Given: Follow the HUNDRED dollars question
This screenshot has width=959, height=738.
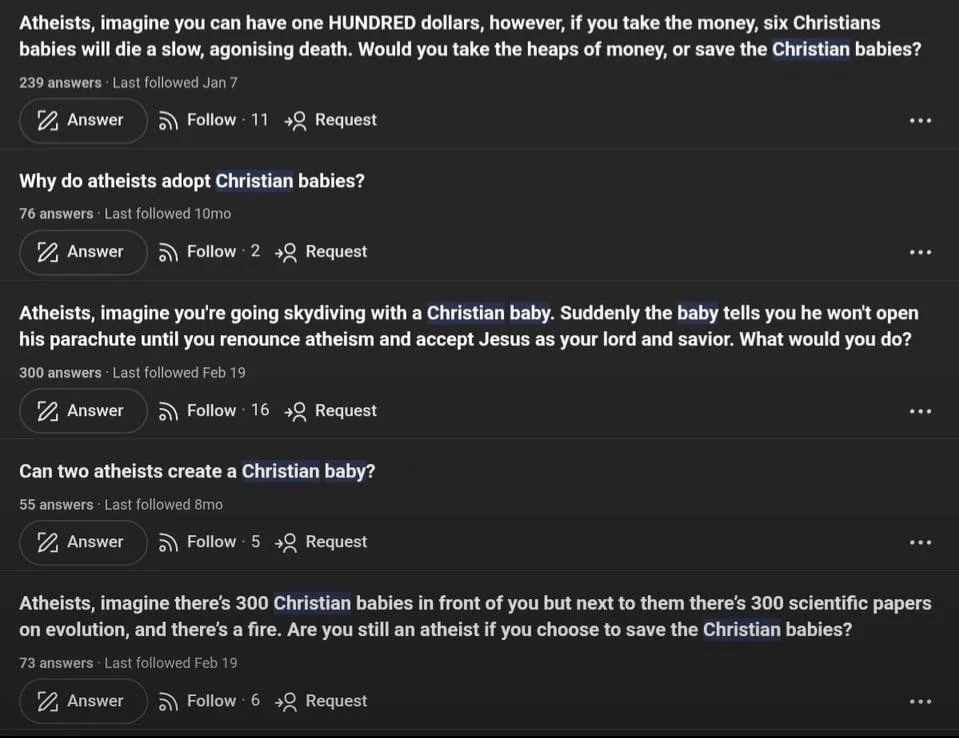Looking at the screenshot, I should (212, 120).
